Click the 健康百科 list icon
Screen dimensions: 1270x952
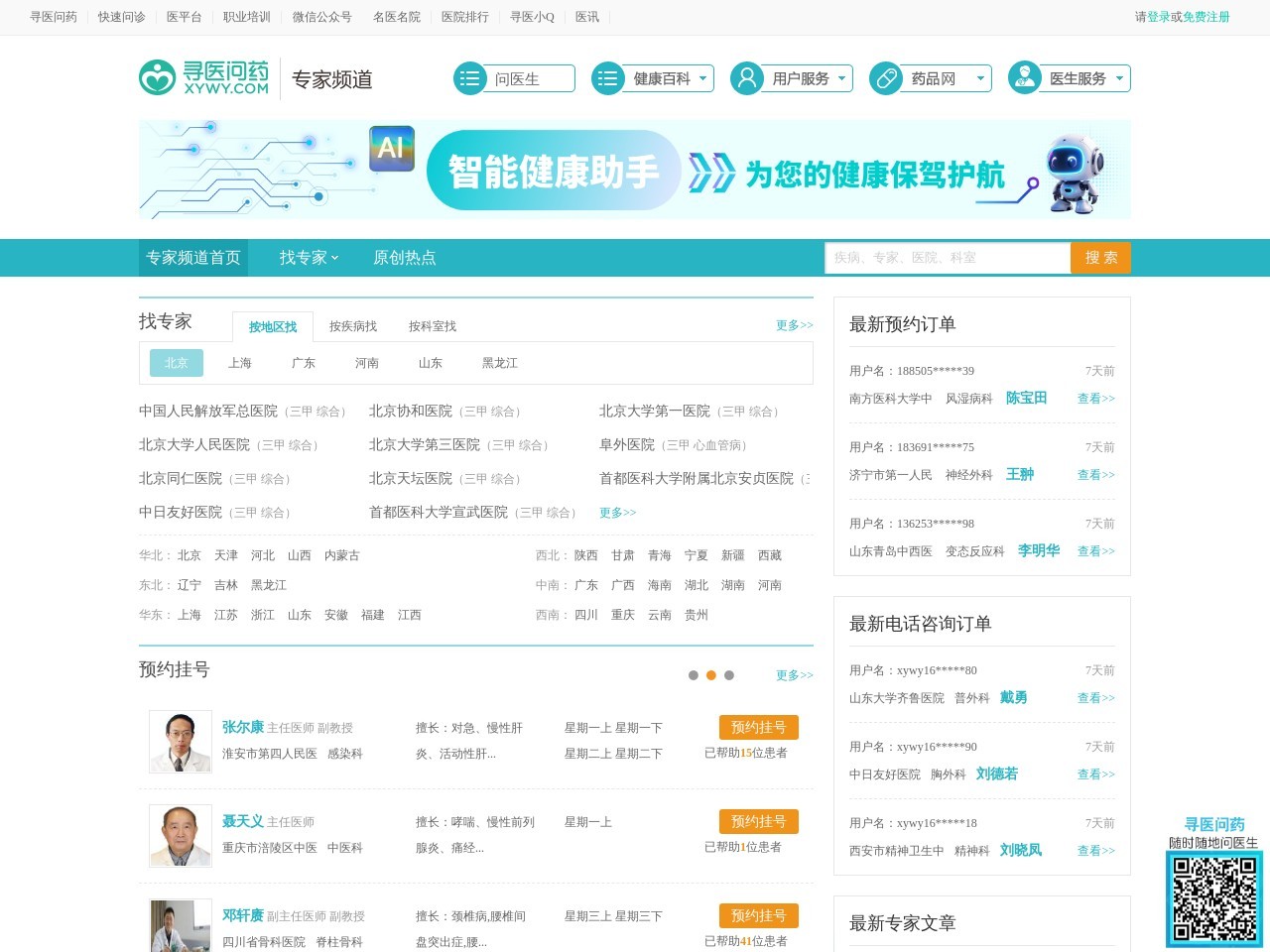tap(606, 77)
